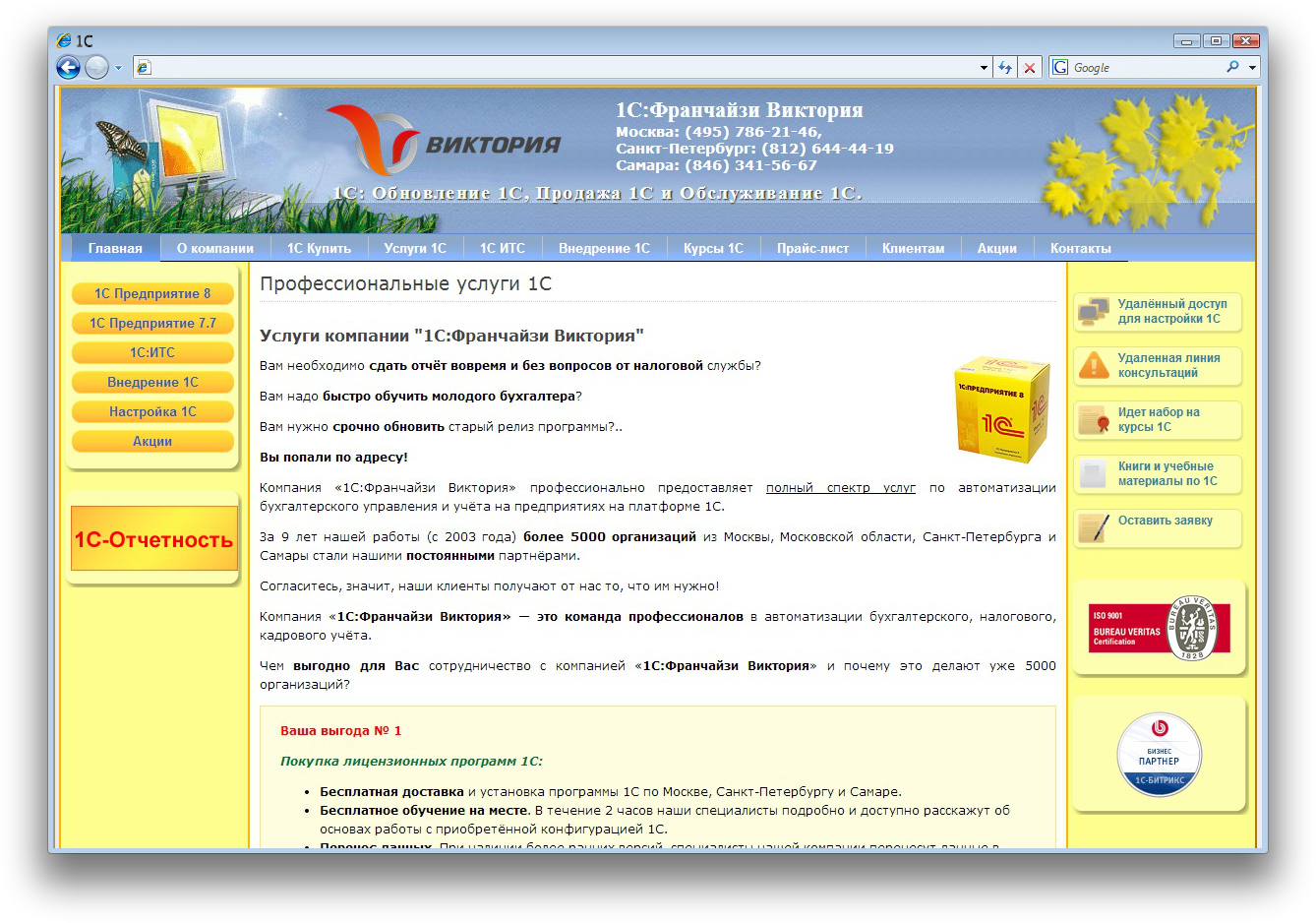Open the 1С Купить navigation tab
The height and width of the screenshot is (923, 1316).
pyautogui.click(x=319, y=248)
